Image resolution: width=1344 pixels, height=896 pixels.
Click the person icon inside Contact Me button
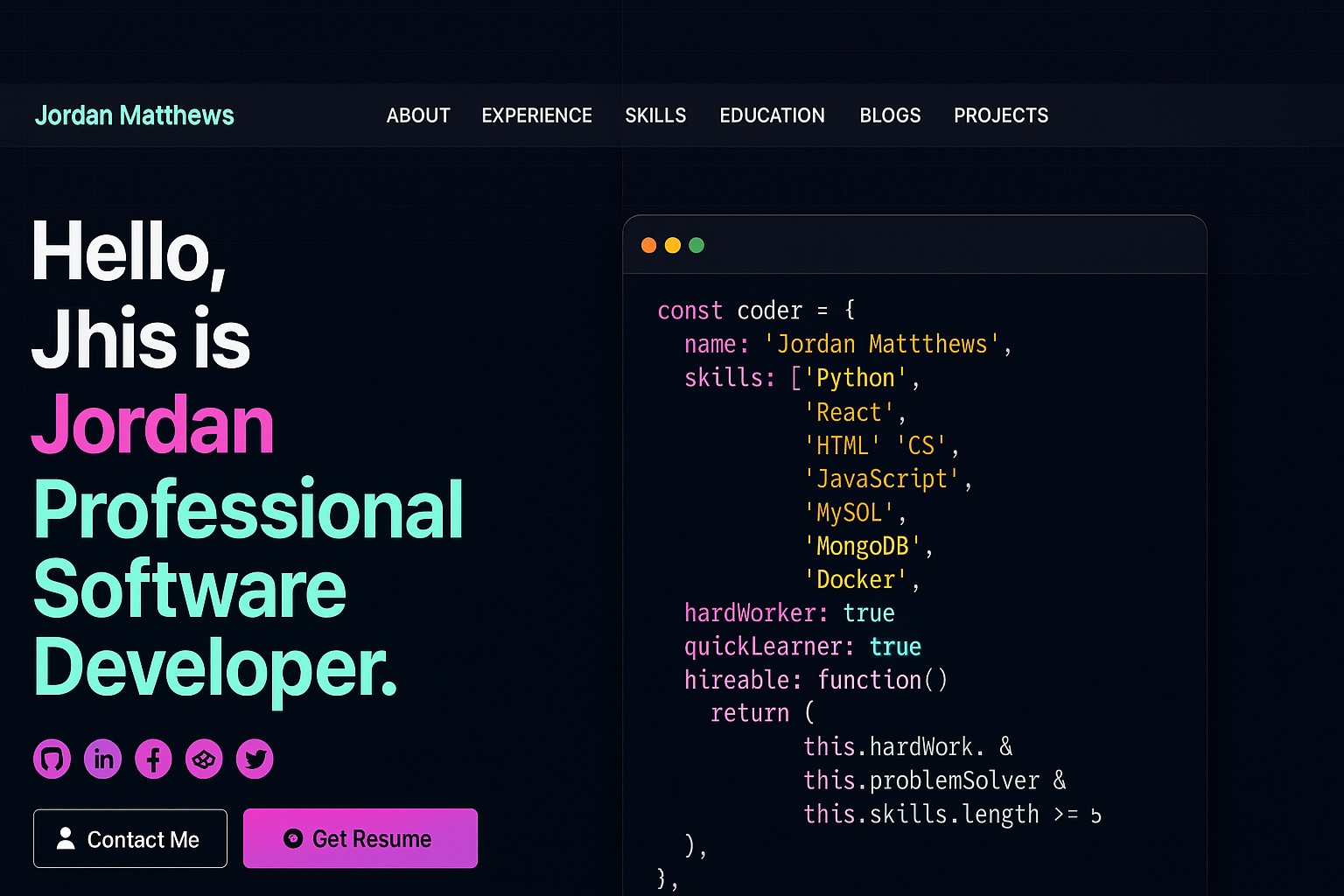point(65,838)
